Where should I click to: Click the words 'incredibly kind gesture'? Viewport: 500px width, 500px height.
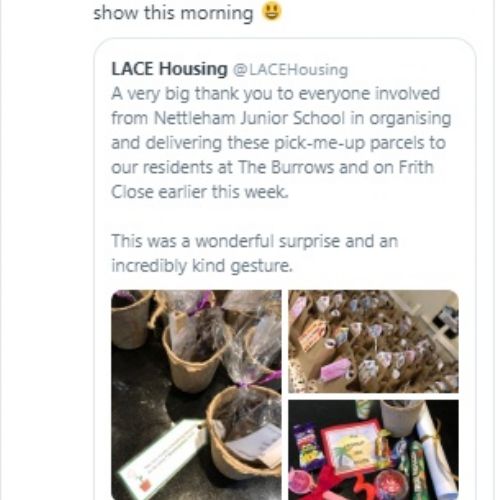coord(202,266)
